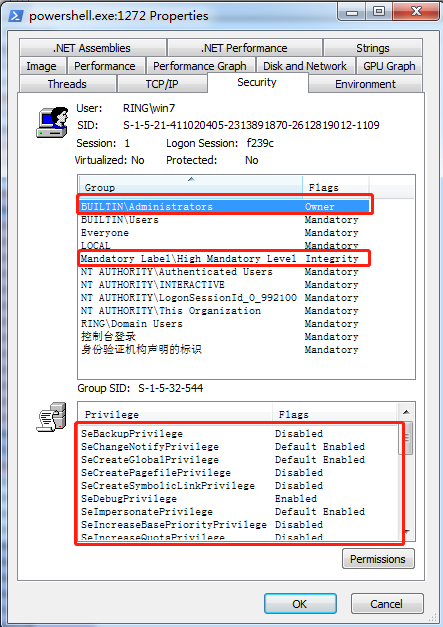443x627 pixels.
Task: Select the SeDebugPrivilege row
Action: (x=239, y=499)
